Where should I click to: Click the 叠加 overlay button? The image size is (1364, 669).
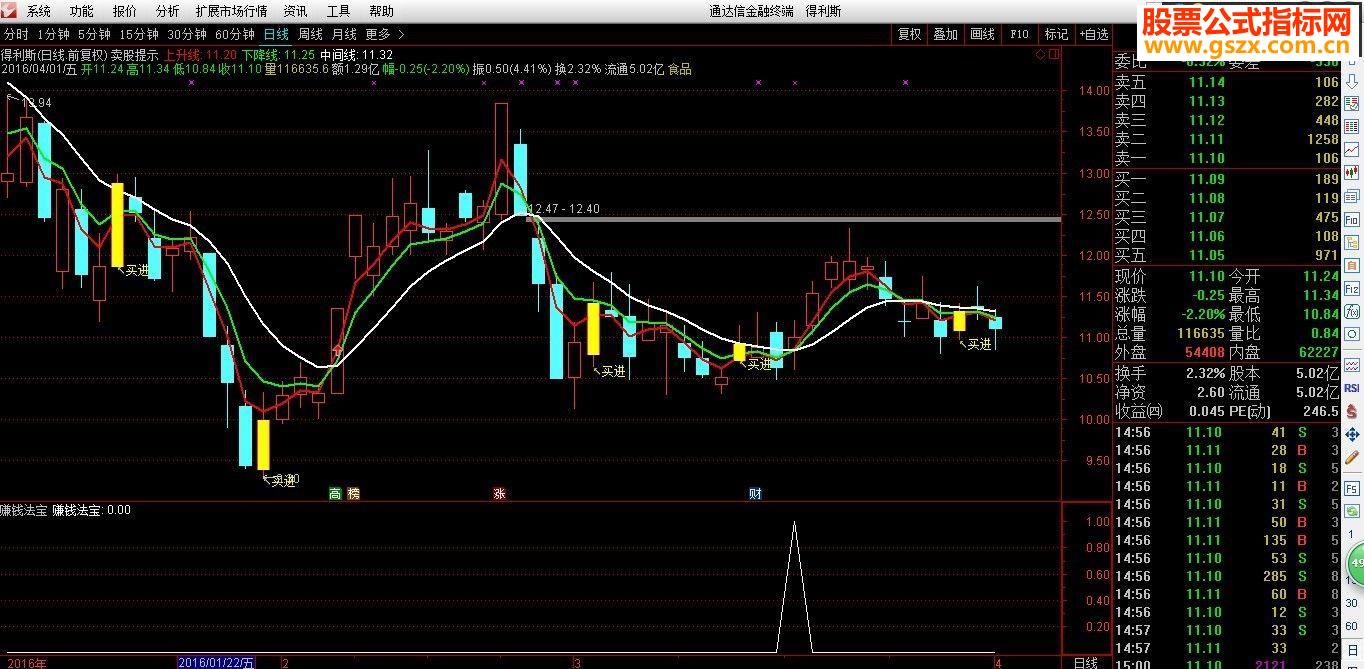[x=945, y=34]
